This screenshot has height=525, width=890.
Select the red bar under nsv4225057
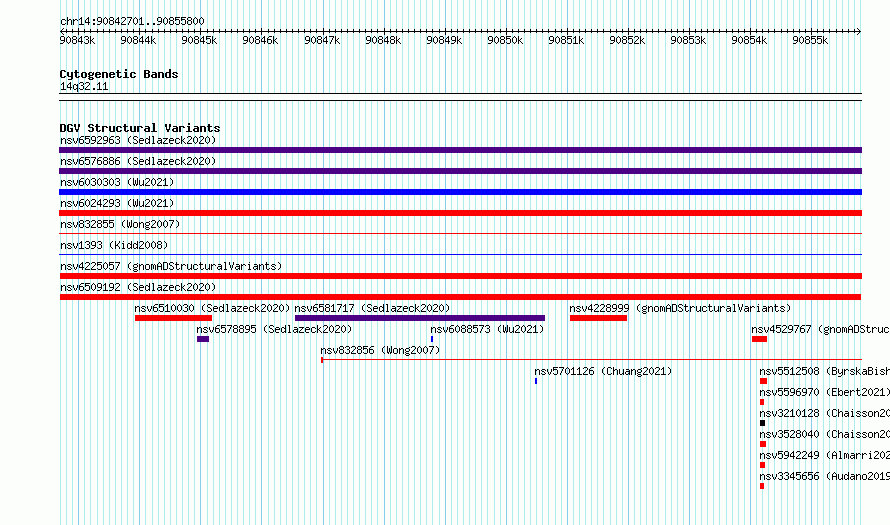[x=460, y=276]
